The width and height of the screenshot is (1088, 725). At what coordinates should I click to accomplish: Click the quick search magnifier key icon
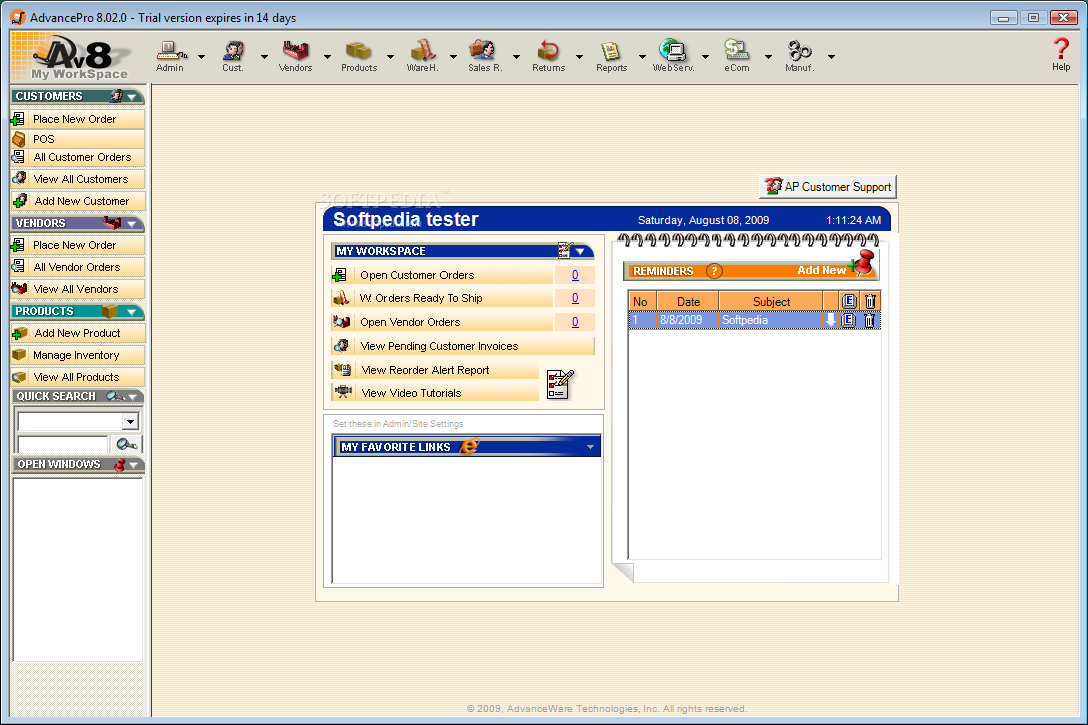[126, 444]
